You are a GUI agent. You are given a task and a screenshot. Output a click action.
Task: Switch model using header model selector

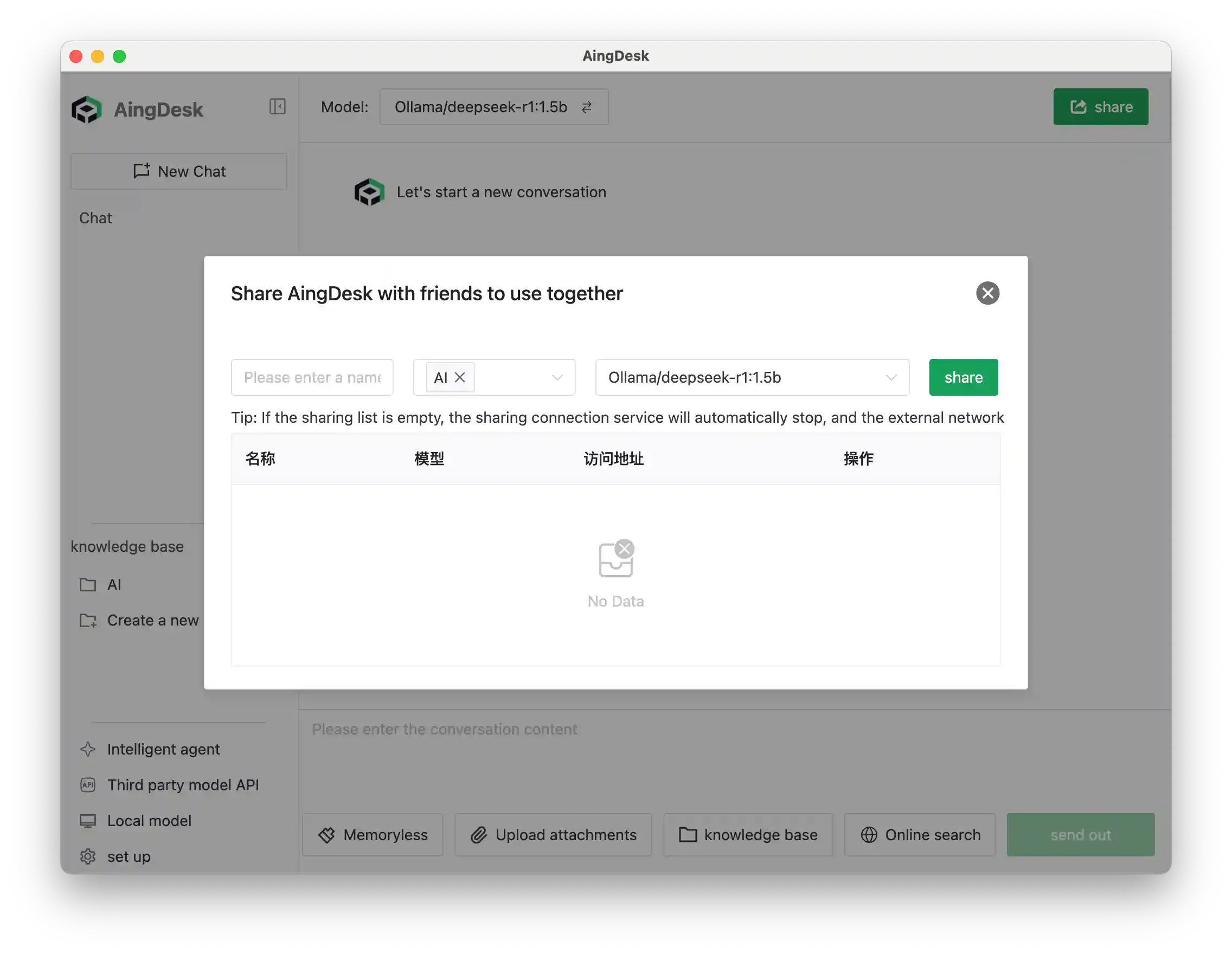click(x=493, y=107)
